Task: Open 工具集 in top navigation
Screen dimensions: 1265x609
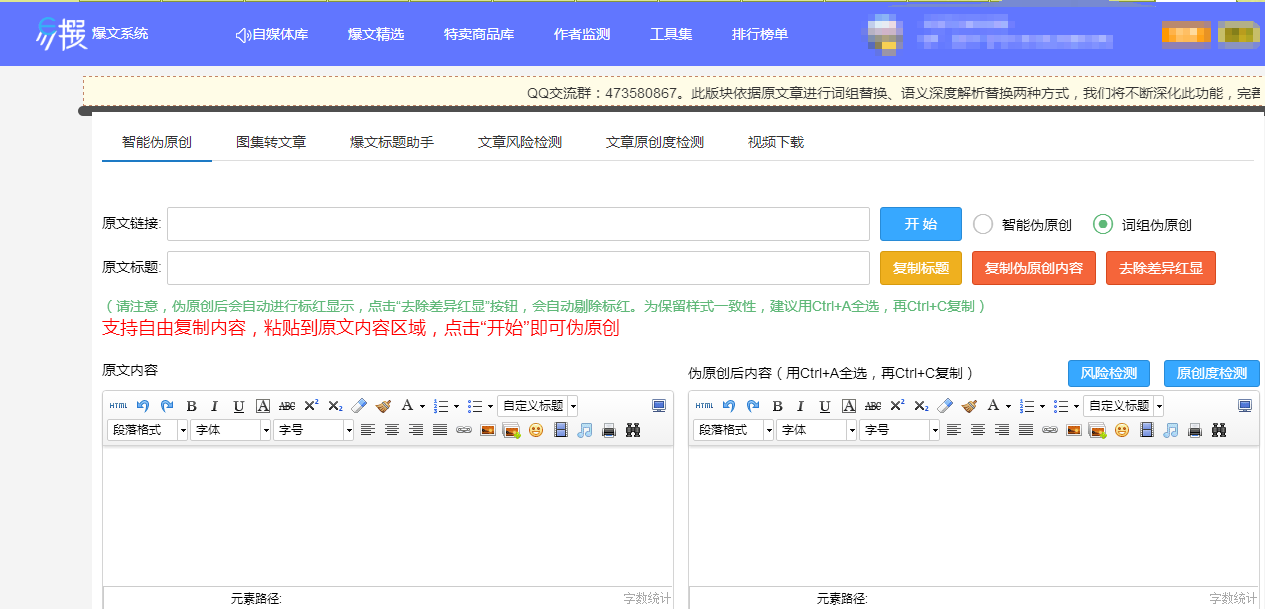Action: (671, 34)
